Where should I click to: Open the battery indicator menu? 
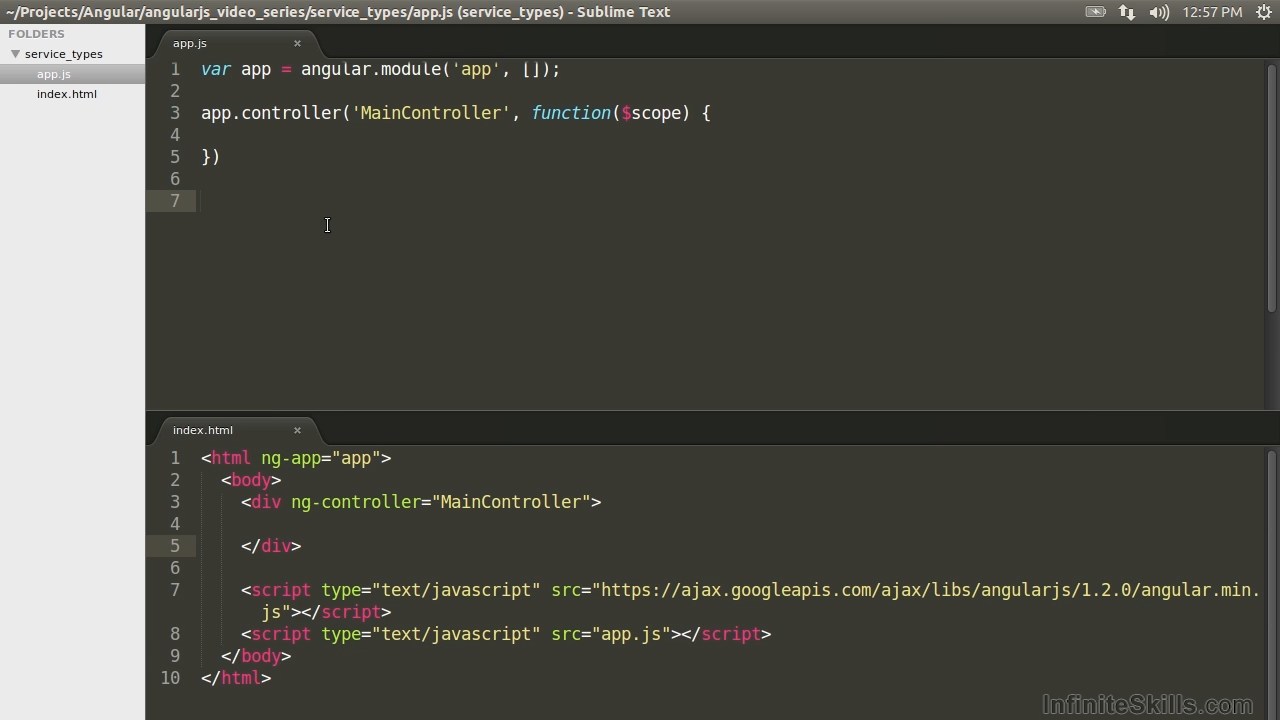point(1096,12)
